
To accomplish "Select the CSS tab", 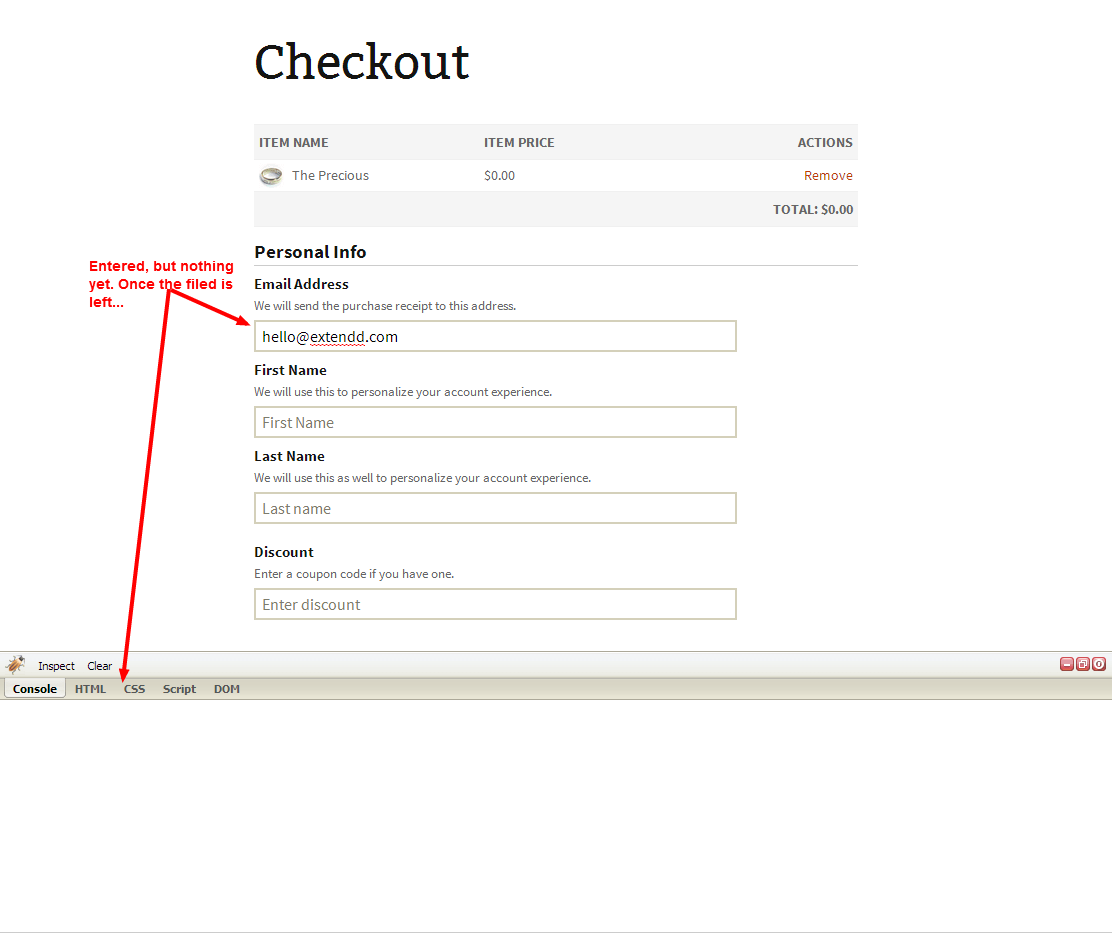I will point(134,689).
